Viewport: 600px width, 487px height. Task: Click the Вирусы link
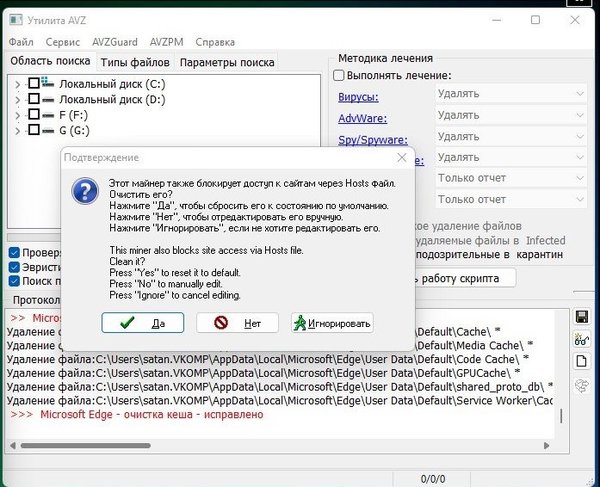point(358,97)
